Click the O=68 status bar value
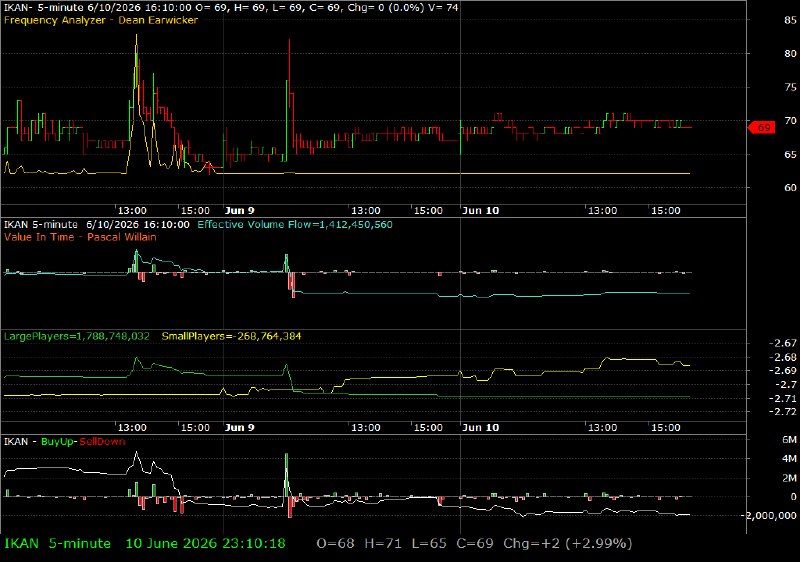 [x=335, y=544]
